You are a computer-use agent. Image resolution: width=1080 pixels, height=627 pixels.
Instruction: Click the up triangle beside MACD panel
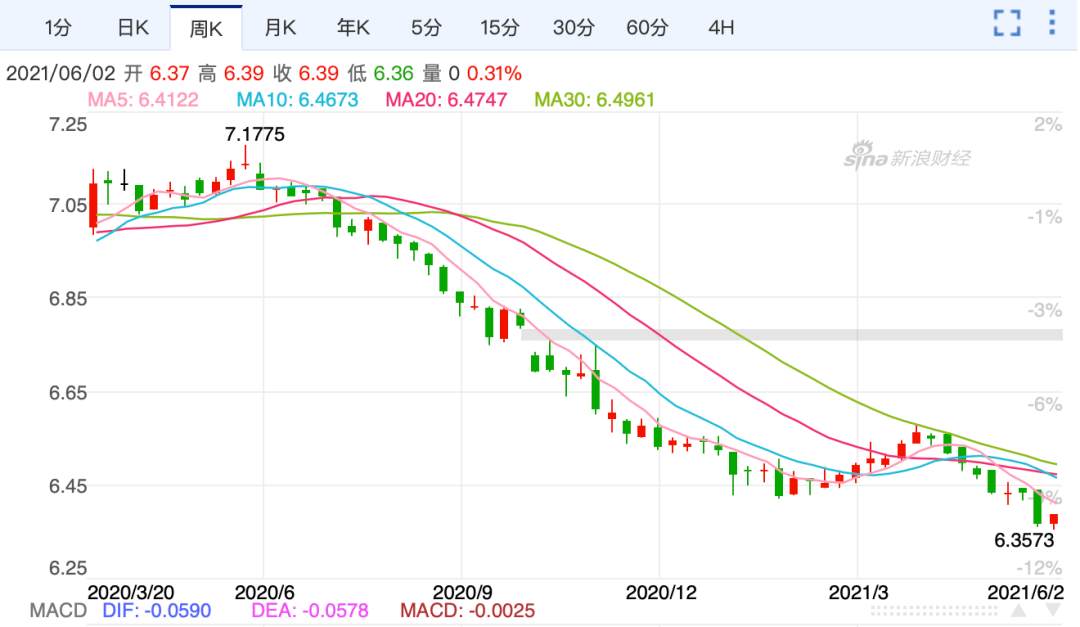[1021, 610]
